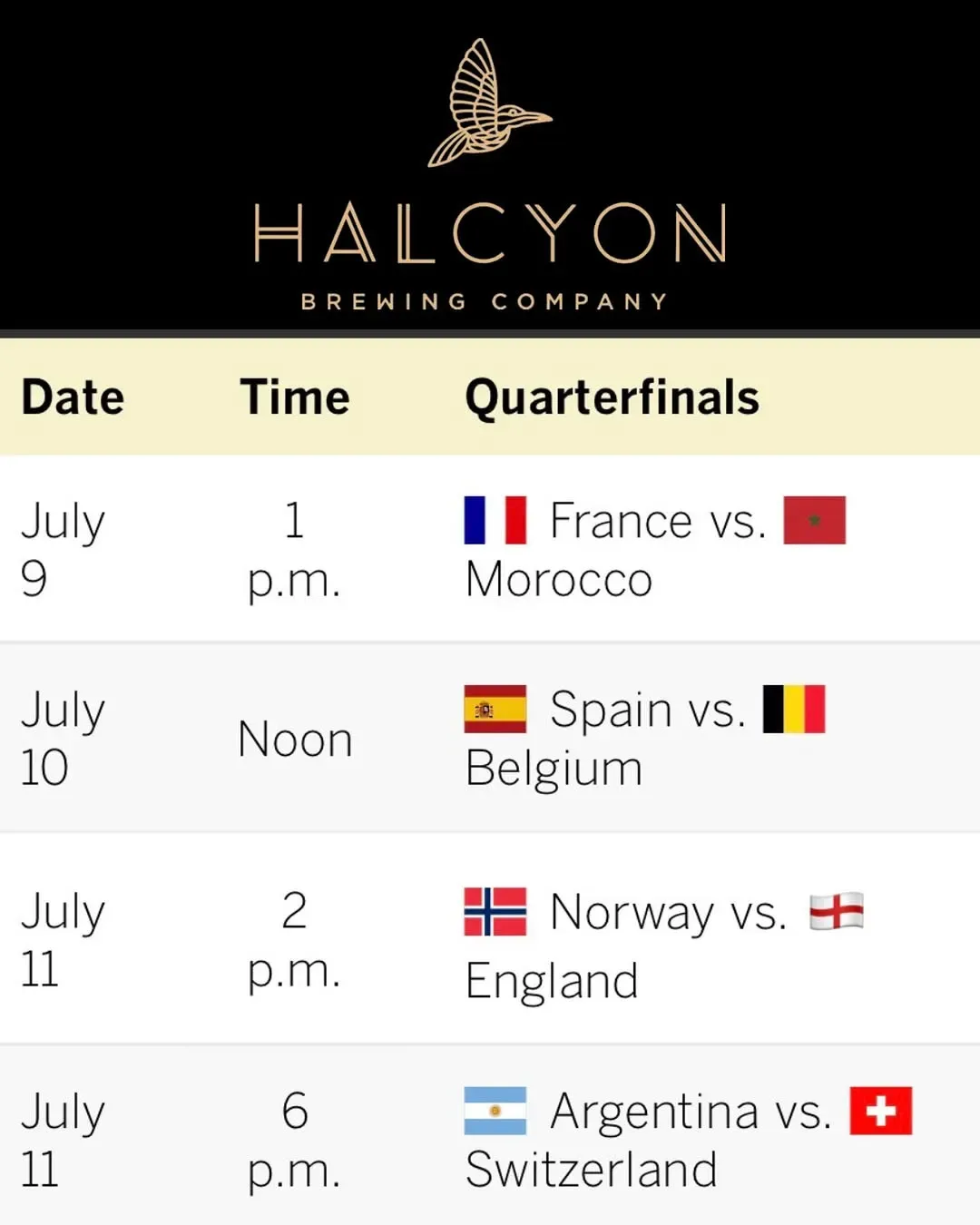Screen dimensions: 980x1225
Task: Click the Morocco team name text
Action: click(x=559, y=579)
